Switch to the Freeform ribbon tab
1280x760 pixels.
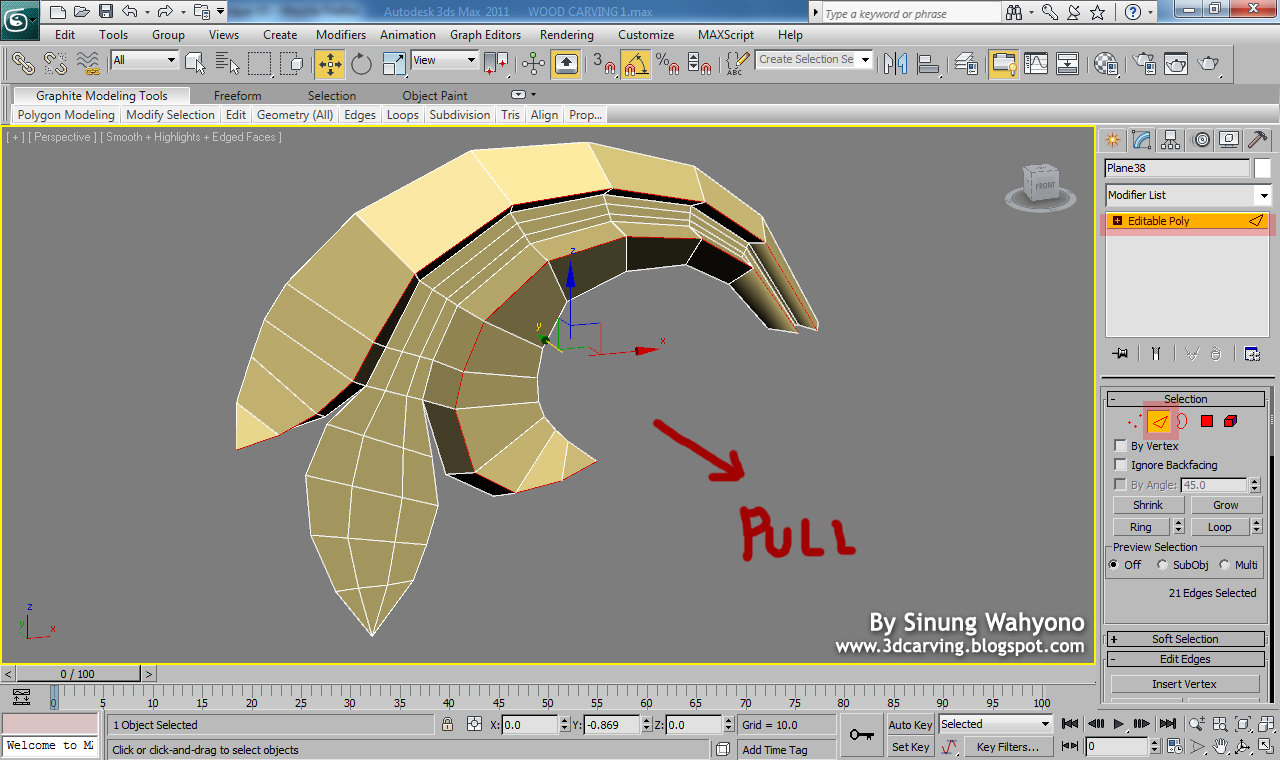[x=237, y=95]
